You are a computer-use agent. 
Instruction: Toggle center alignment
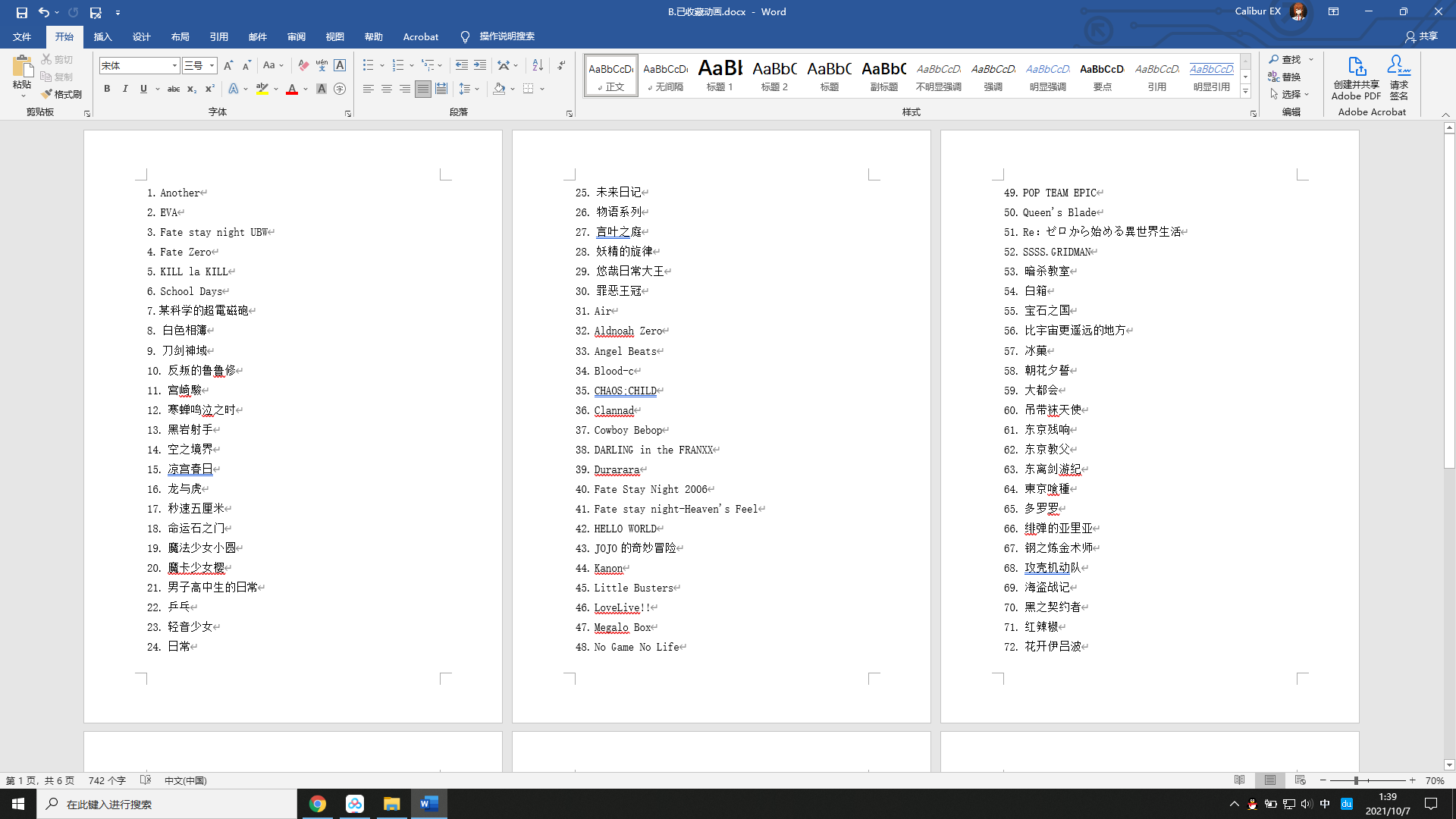coord(386,89)
